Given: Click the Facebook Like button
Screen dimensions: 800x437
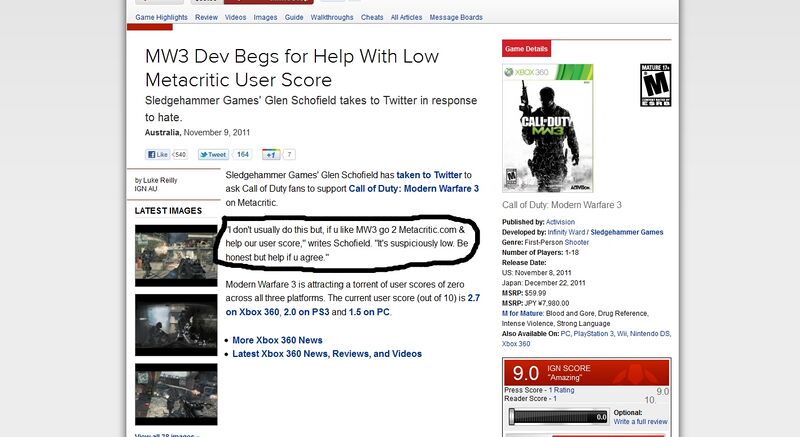Looking at the screenshot, I should pyautogui.click(x=158, y=155).
